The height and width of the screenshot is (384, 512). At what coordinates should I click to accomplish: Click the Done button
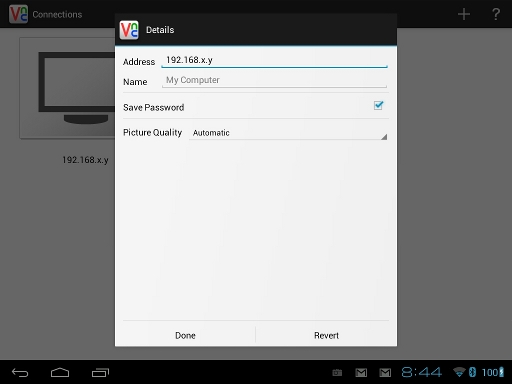click(x=185, y=335)
